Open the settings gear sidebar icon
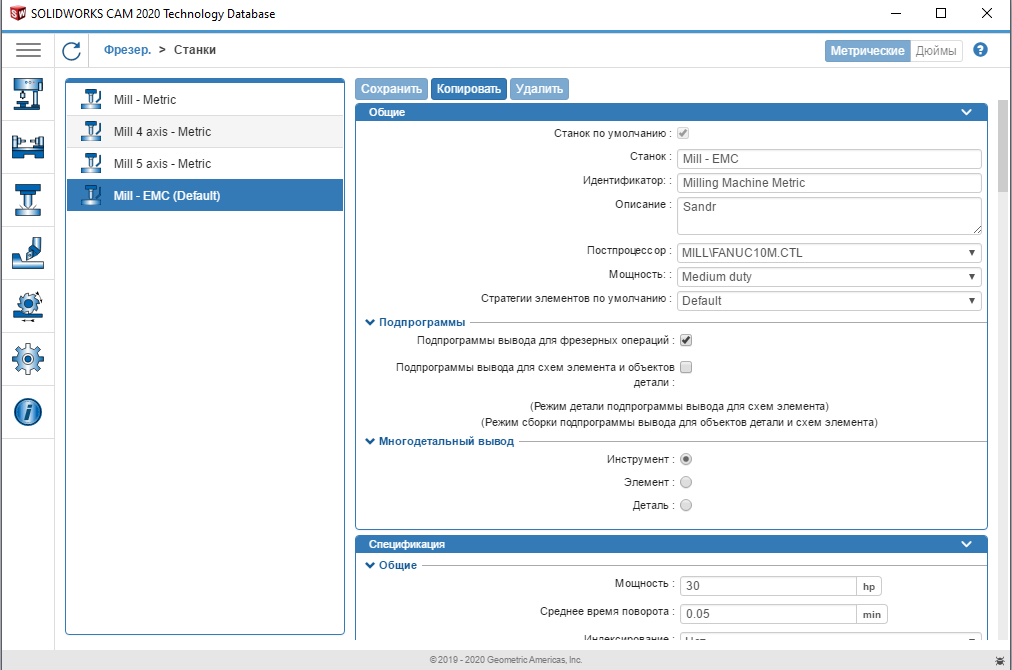This screenshot has height=670, width=1012. (x=28, y=359)
